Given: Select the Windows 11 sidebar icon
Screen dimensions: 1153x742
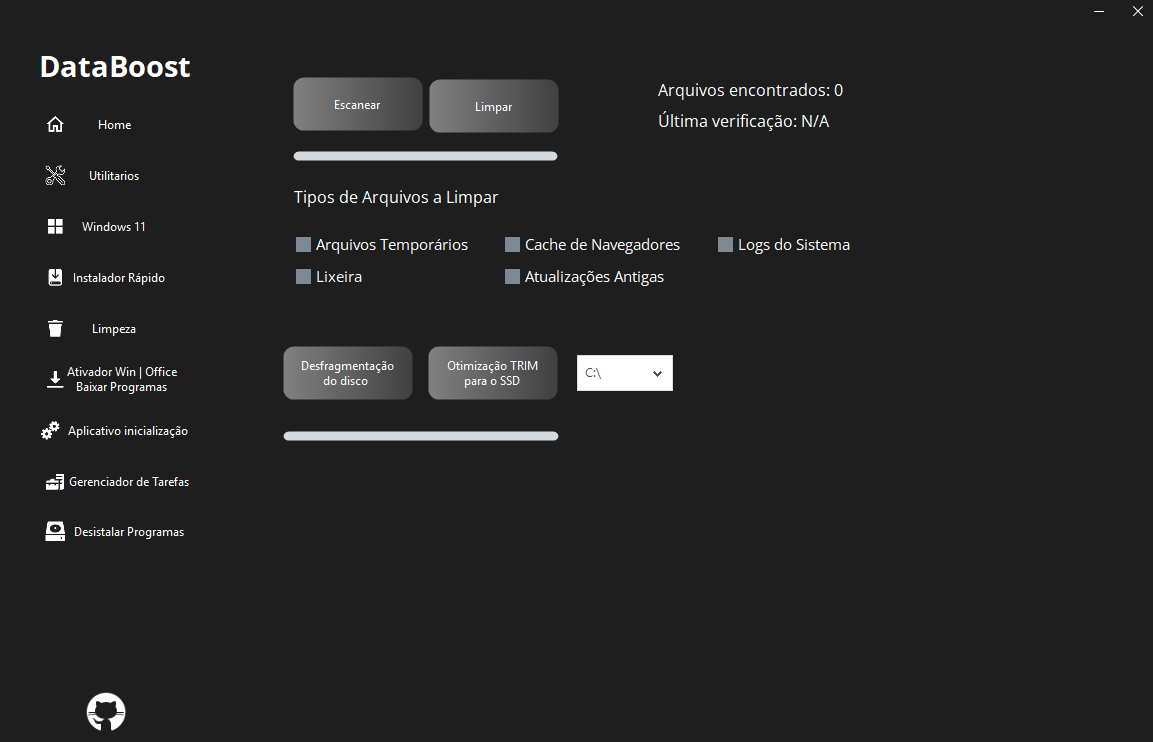Looking at the screenshot, I should coord(54,225).
